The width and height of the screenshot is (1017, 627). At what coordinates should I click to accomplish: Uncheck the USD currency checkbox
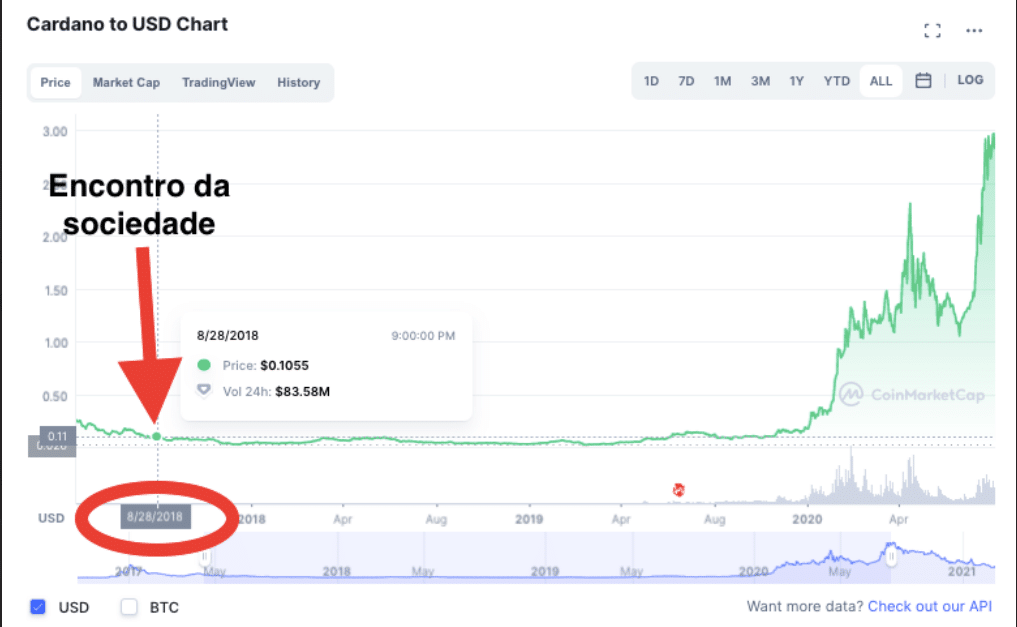click(38, 607)
